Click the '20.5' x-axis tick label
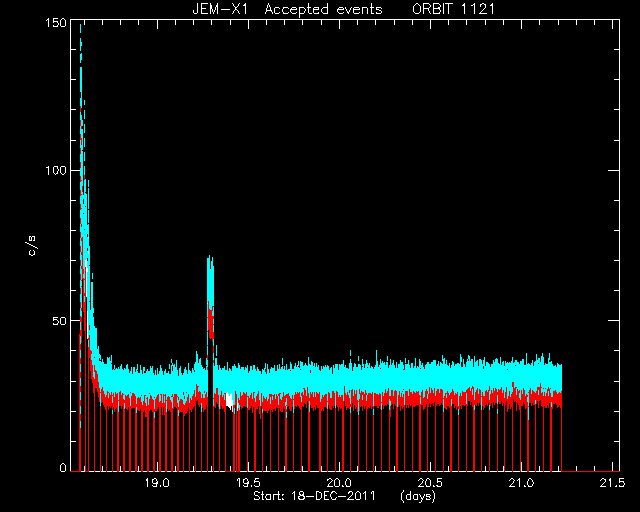This screenshot has width=640, height=512. coord(430,483)
